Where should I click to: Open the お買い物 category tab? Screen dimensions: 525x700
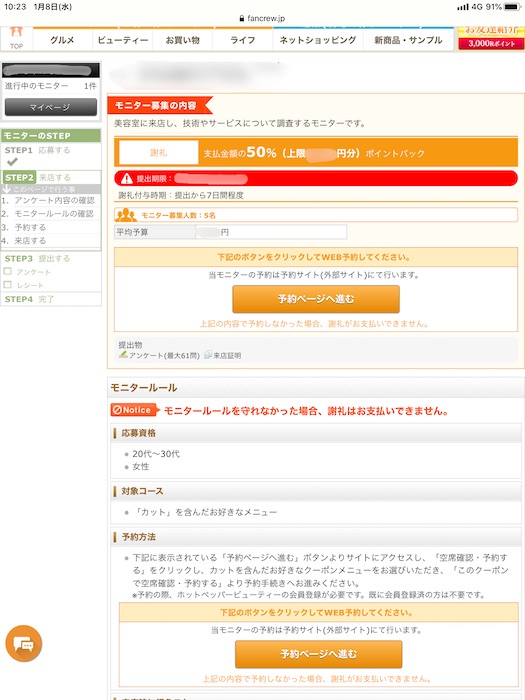point(183,40)
